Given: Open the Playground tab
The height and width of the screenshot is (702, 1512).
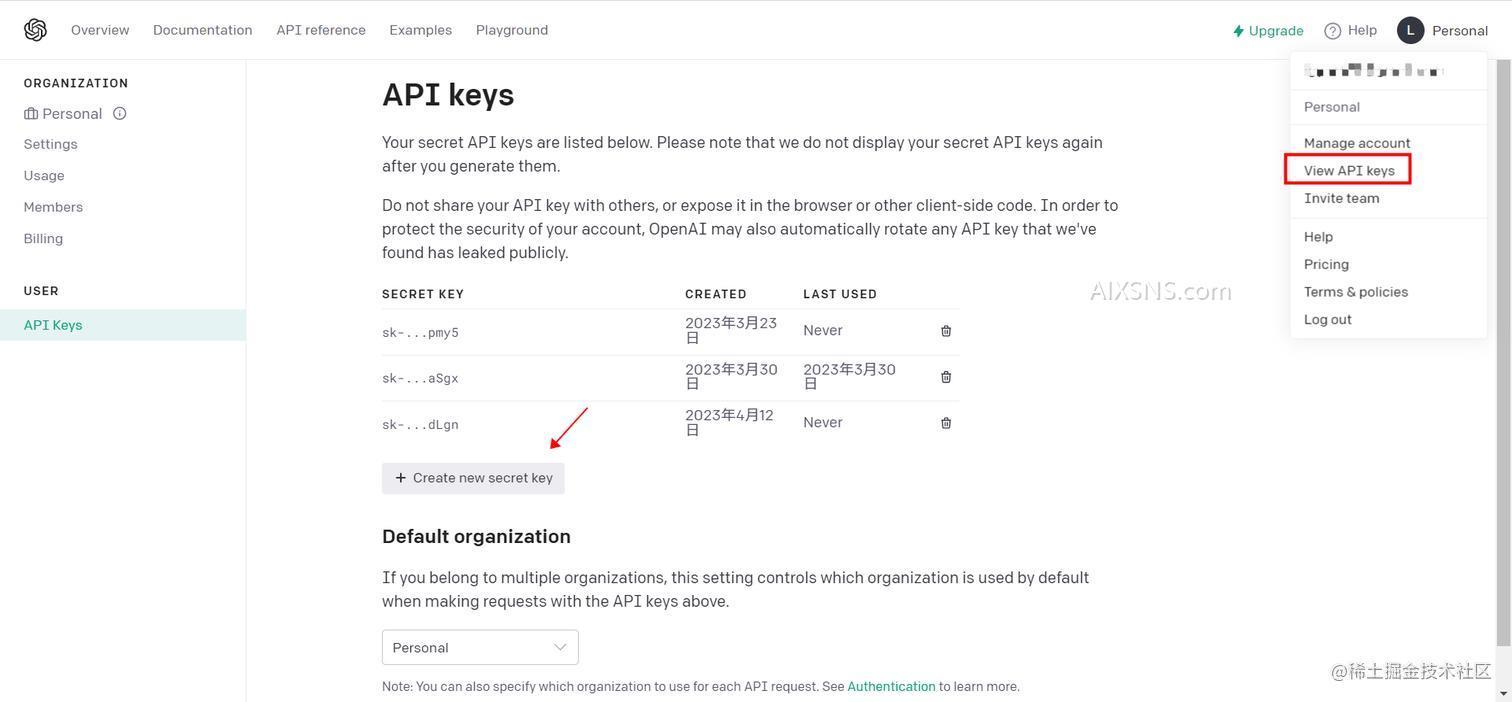Looking at the screenshot, I should (512, 30).
